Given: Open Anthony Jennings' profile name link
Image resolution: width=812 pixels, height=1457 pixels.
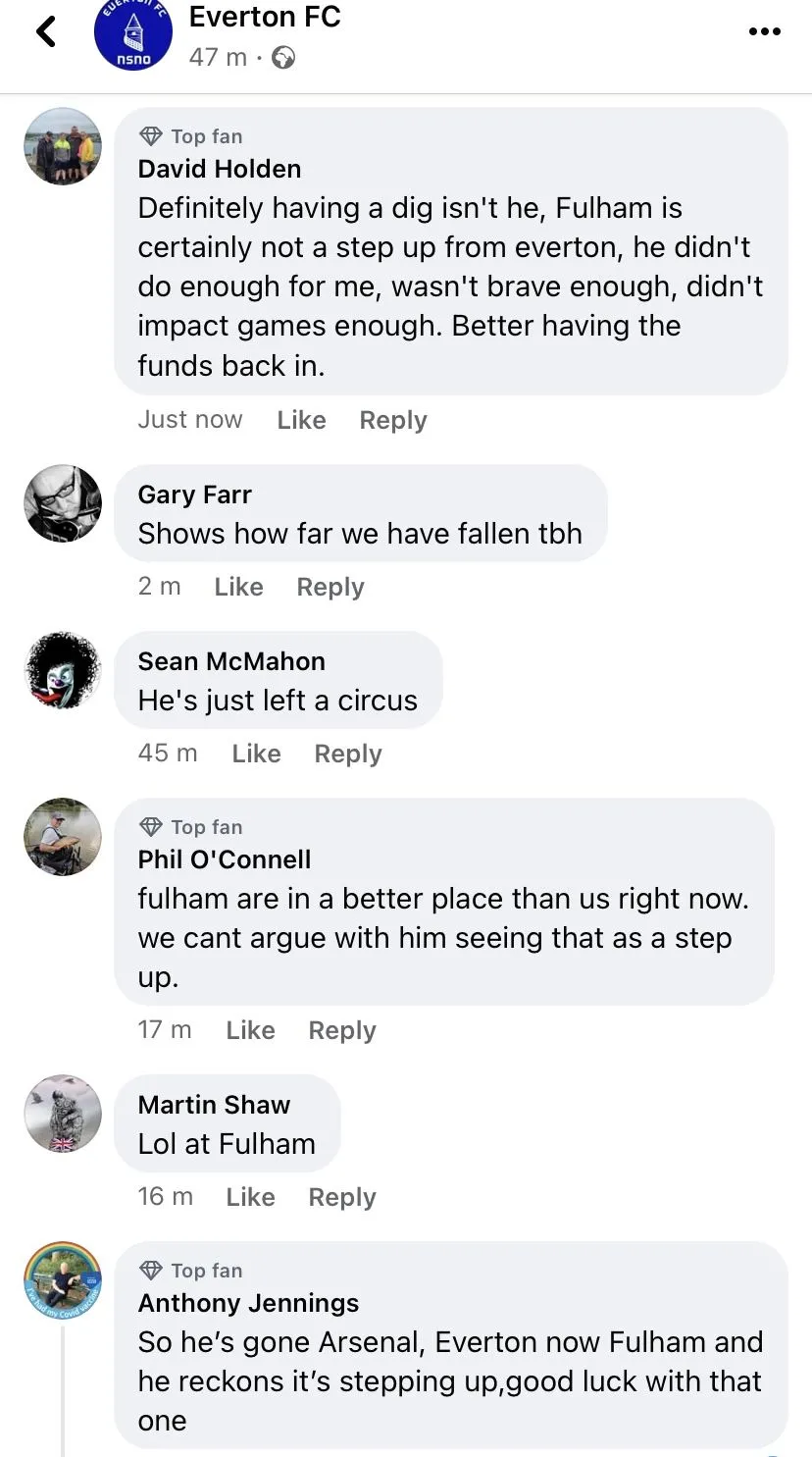Looking at the screenshot, I should [248, 1303].
